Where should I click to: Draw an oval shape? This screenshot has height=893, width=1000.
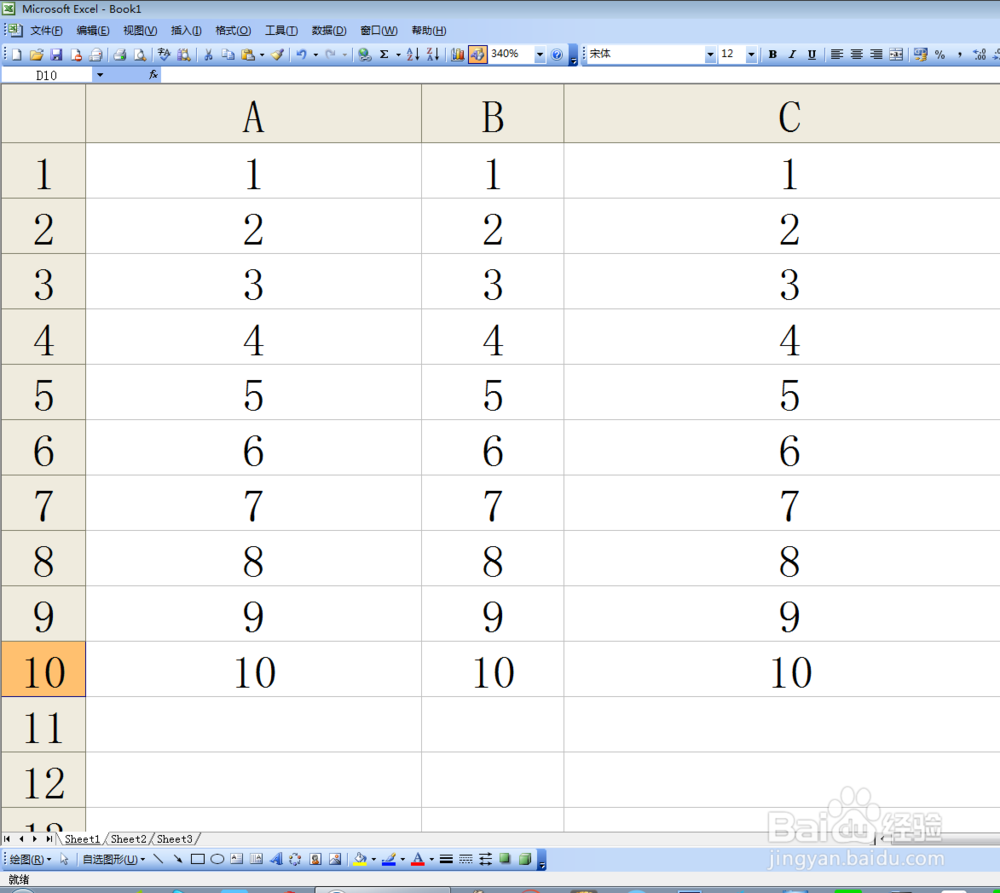(217, 859)
